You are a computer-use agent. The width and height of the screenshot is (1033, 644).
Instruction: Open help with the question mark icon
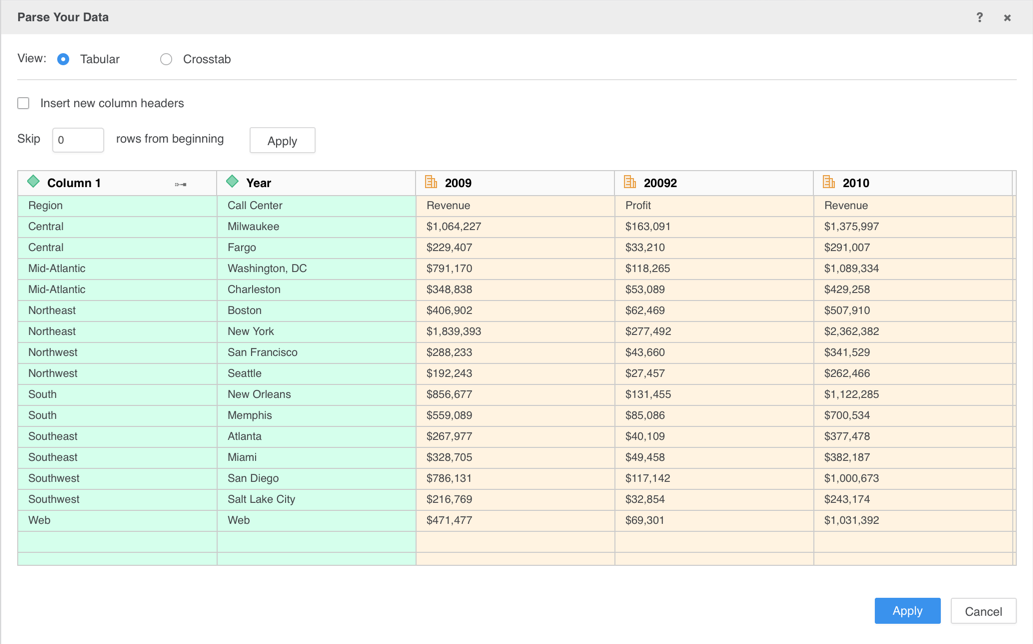(x=979, y=17)
